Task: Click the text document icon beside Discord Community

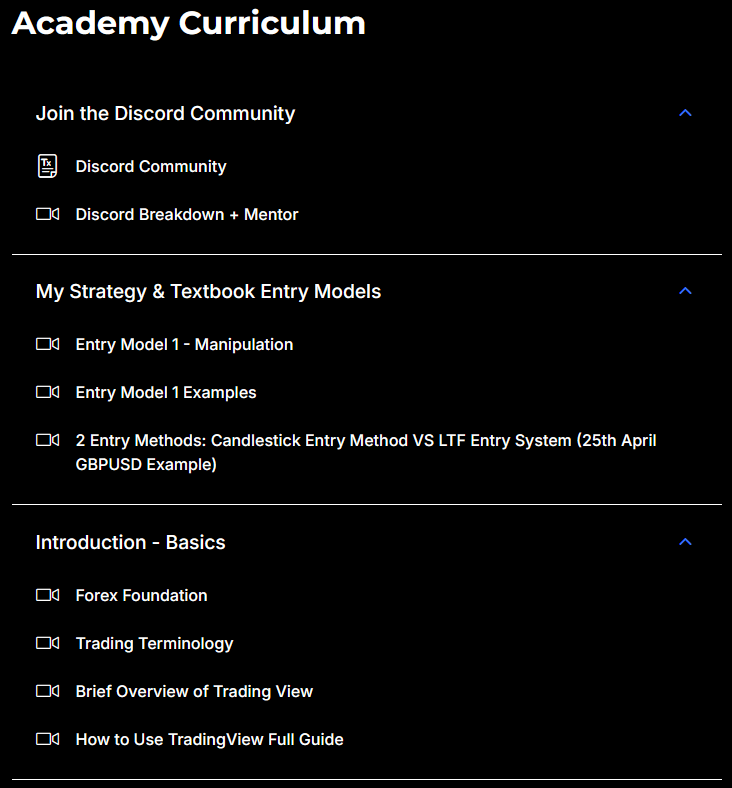Action: (47, 167)
